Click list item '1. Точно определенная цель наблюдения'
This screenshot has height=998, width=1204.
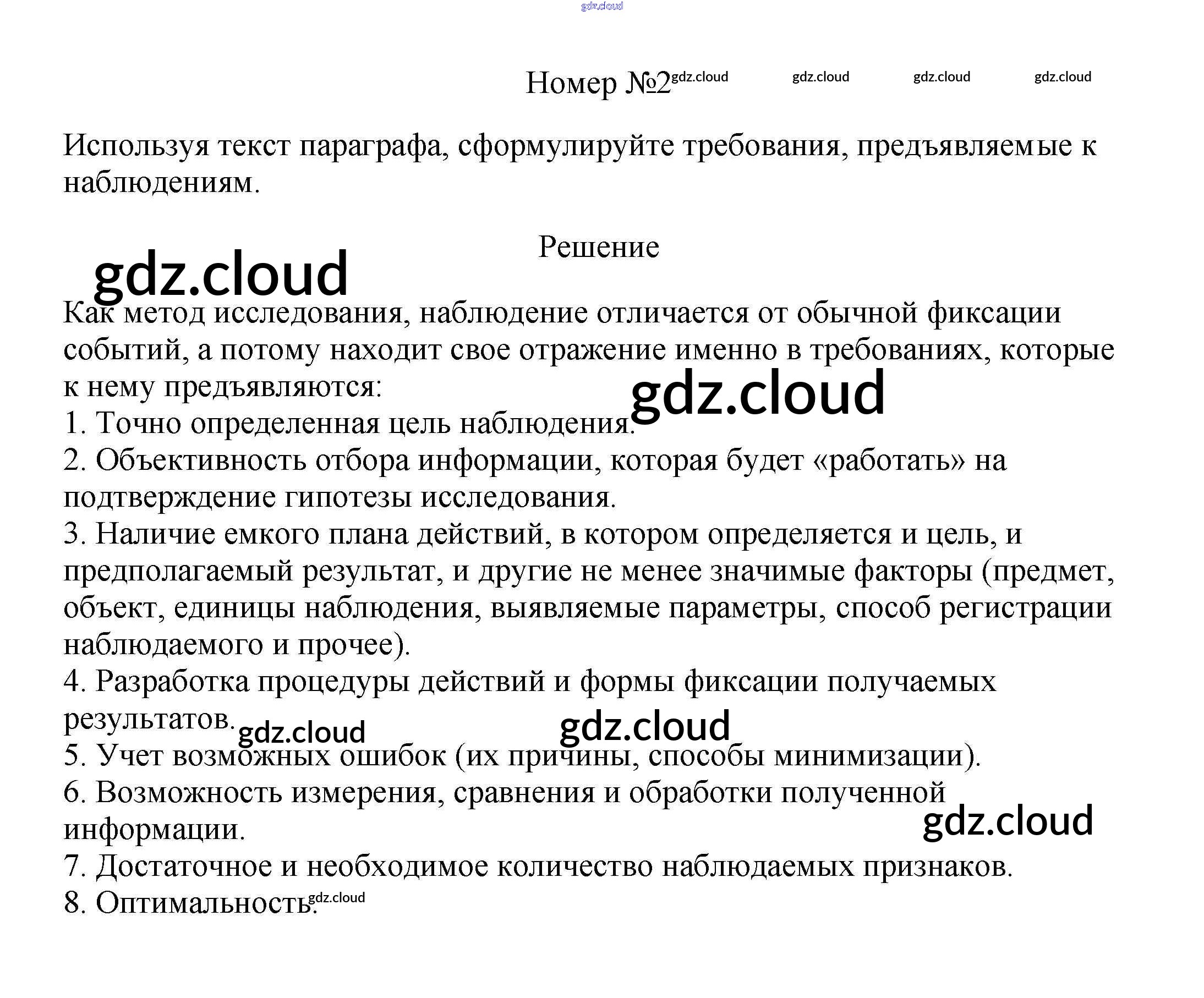tap(348, 424)
